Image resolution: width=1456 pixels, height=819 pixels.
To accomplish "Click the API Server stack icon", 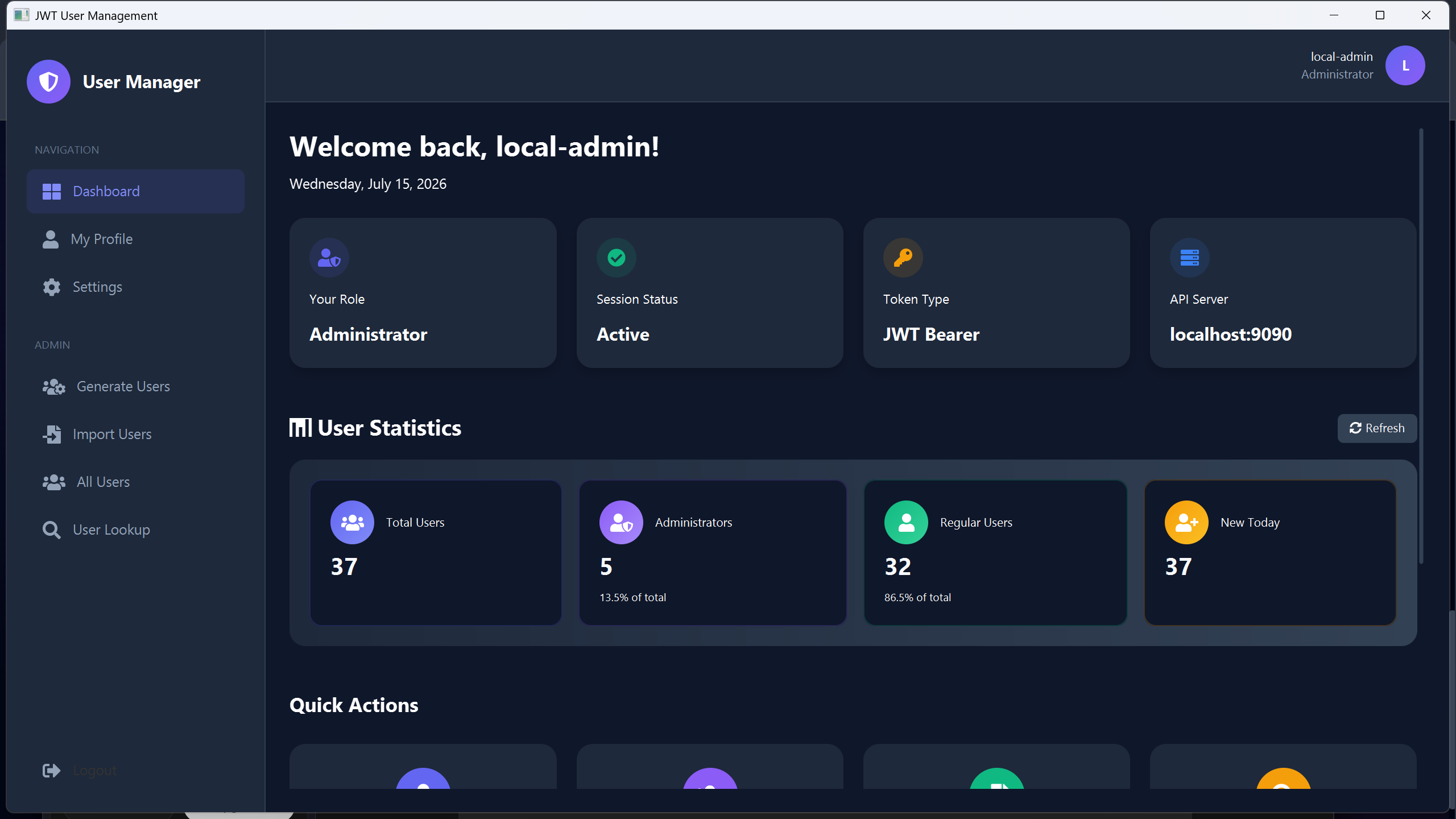I will coord(1190,258).
